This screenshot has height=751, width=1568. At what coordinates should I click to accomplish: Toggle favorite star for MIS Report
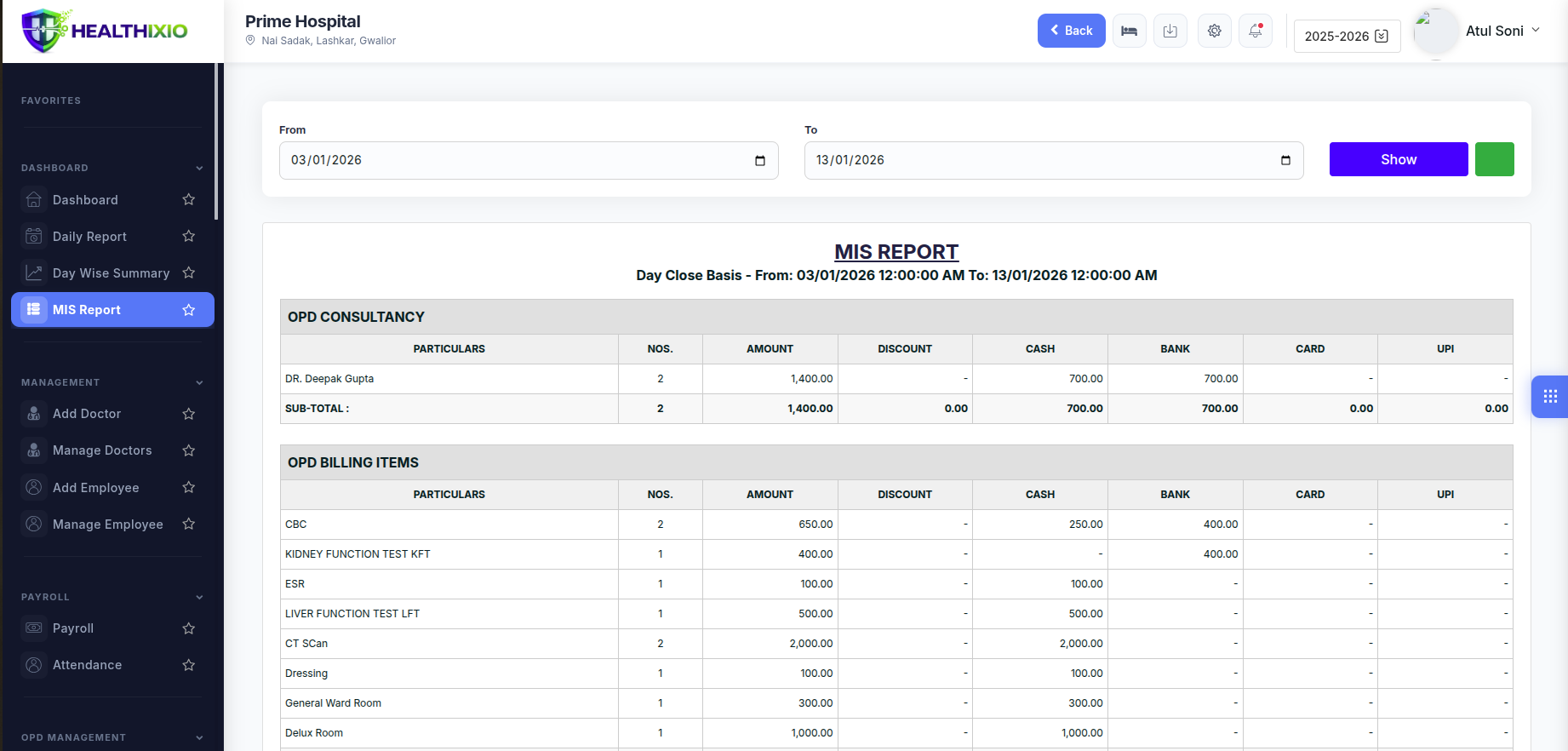pyautogui.click(x=189, y=310)
